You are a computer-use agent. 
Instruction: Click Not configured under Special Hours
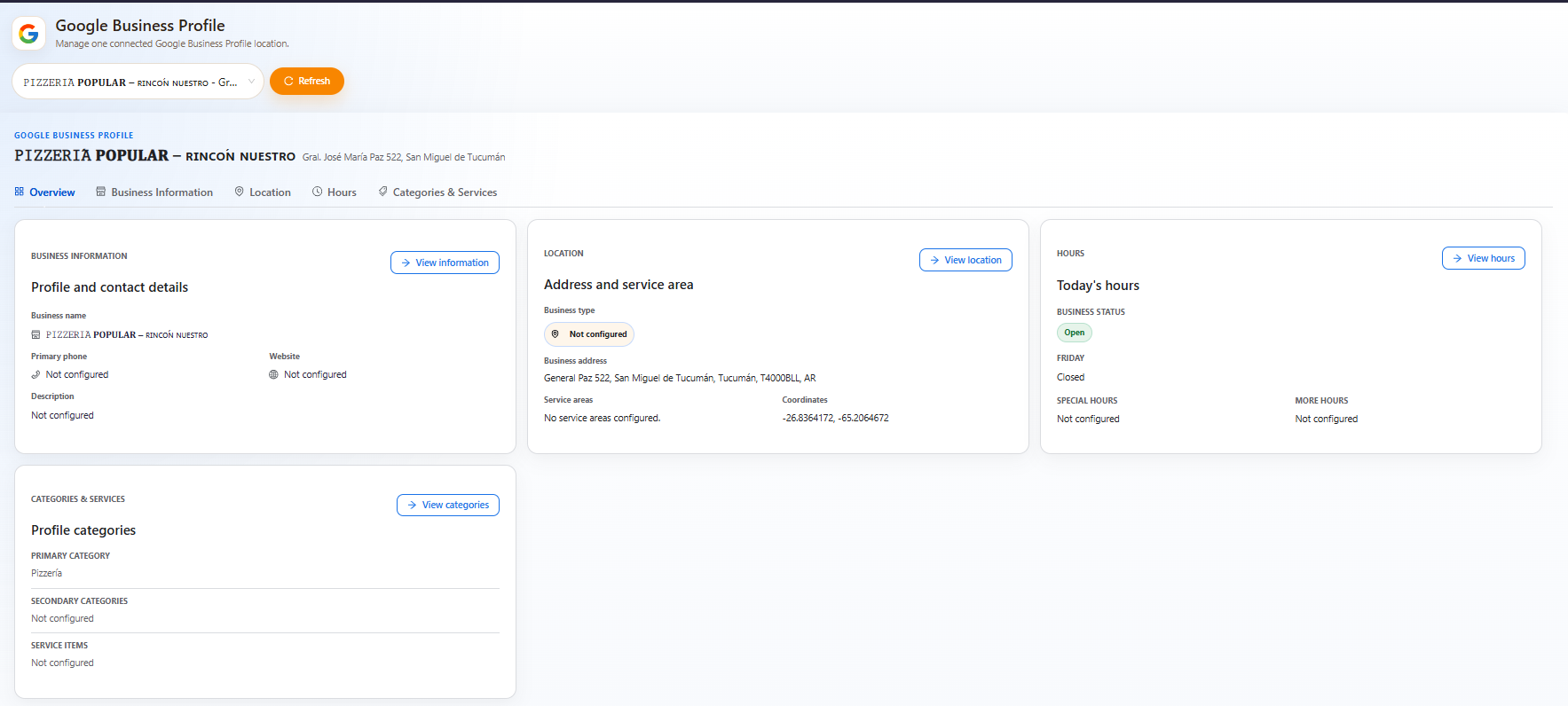click(x=1088, y=420)
